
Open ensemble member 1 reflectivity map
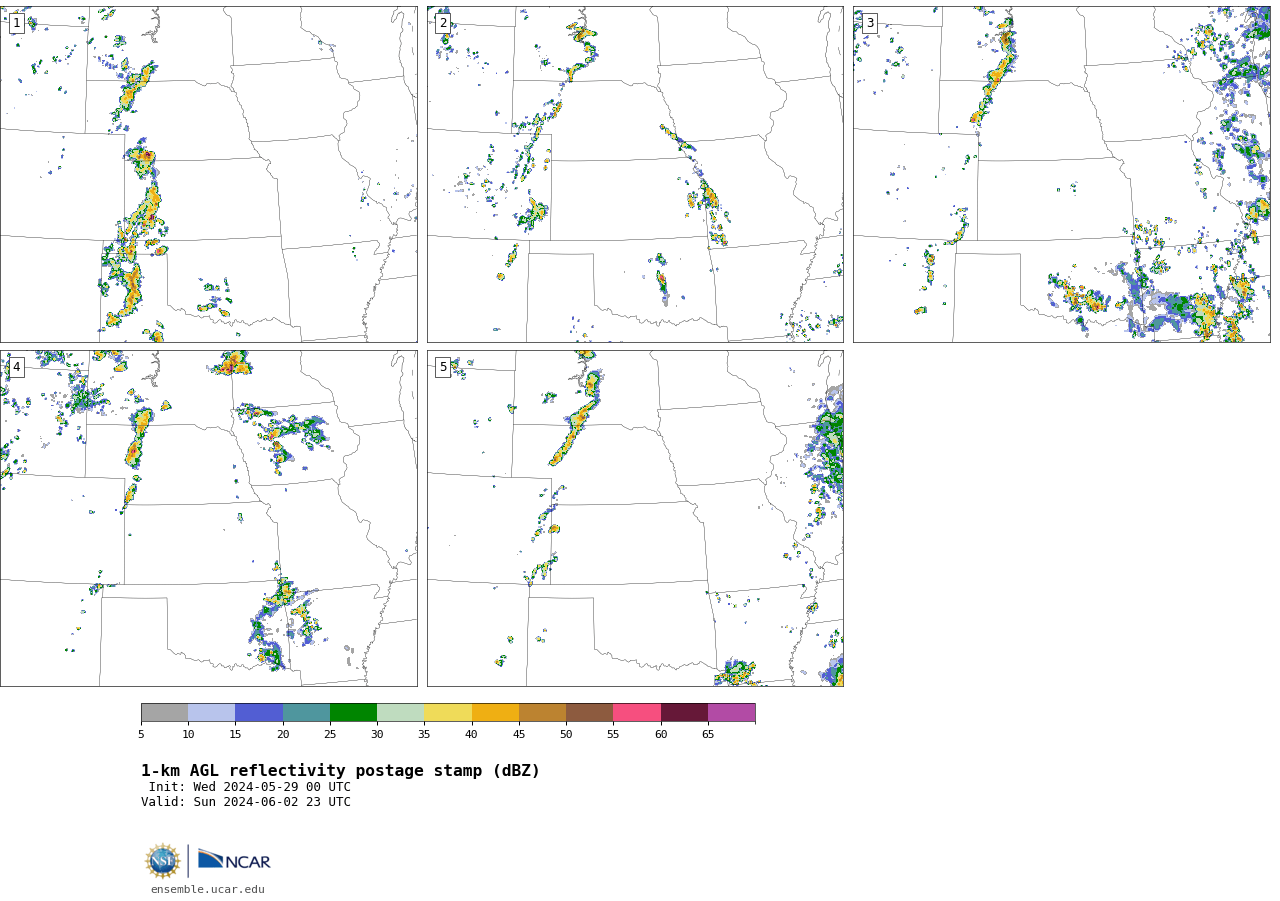point(208,174)
